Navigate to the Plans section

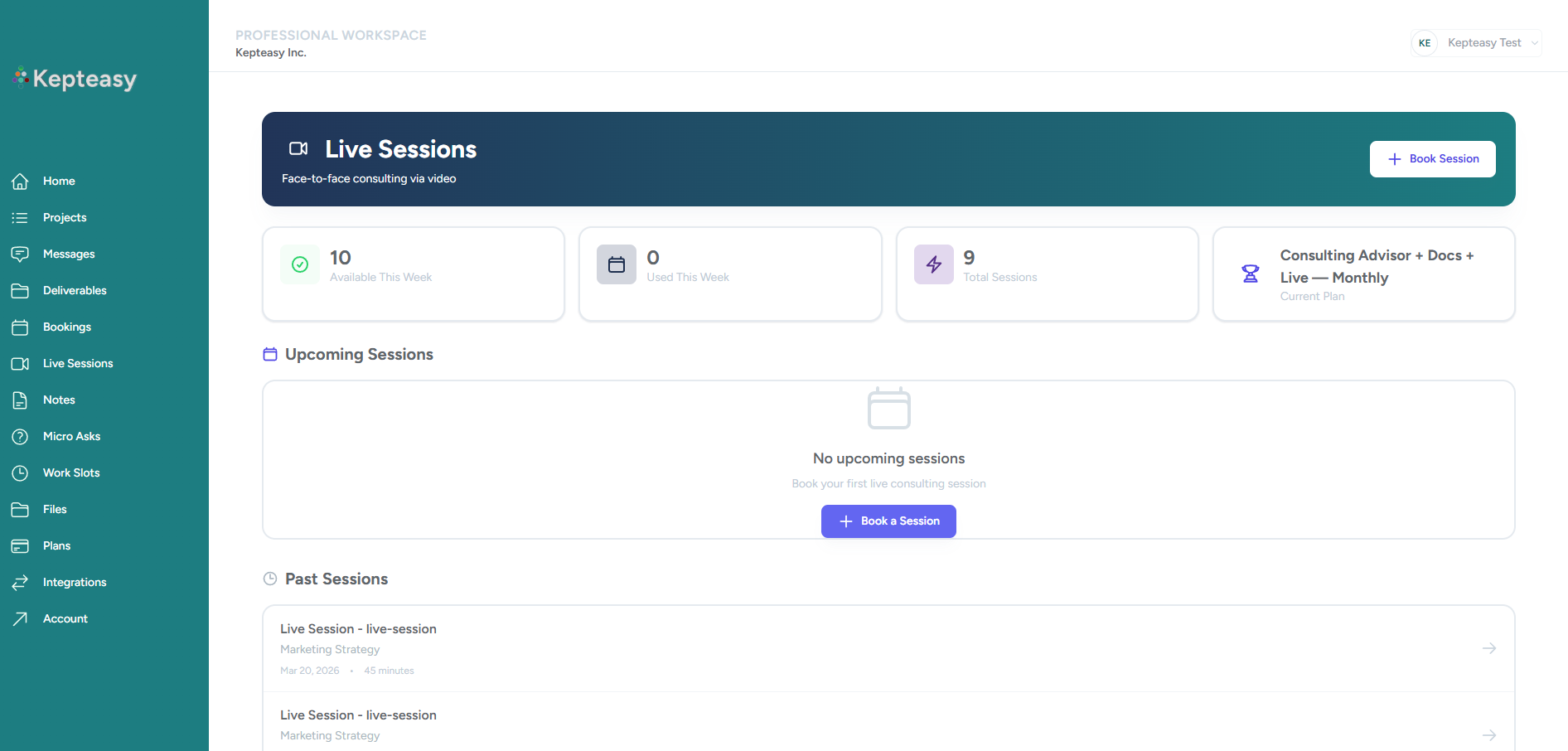point(56,545)
